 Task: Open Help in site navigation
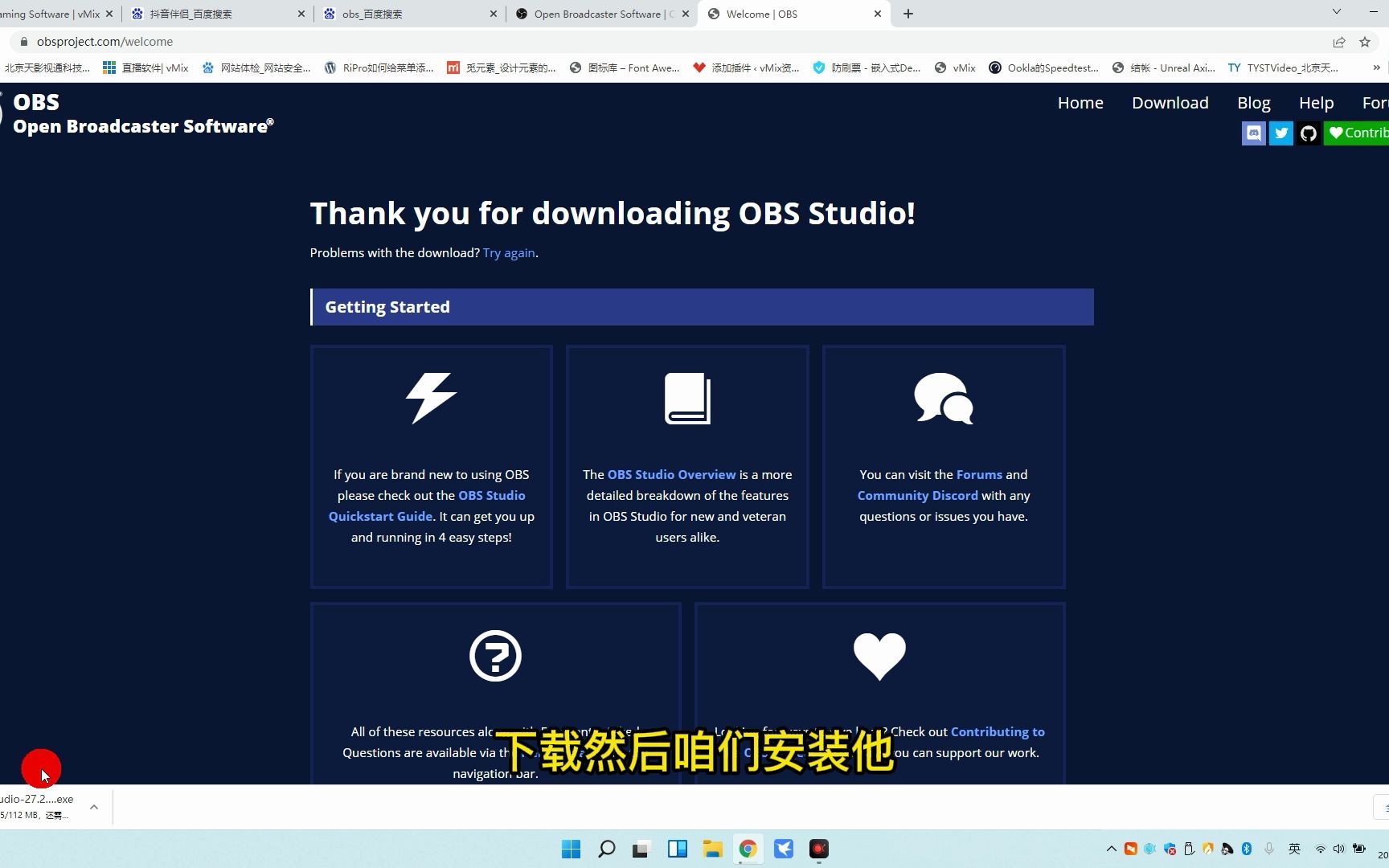click(x=1316, y=103)
